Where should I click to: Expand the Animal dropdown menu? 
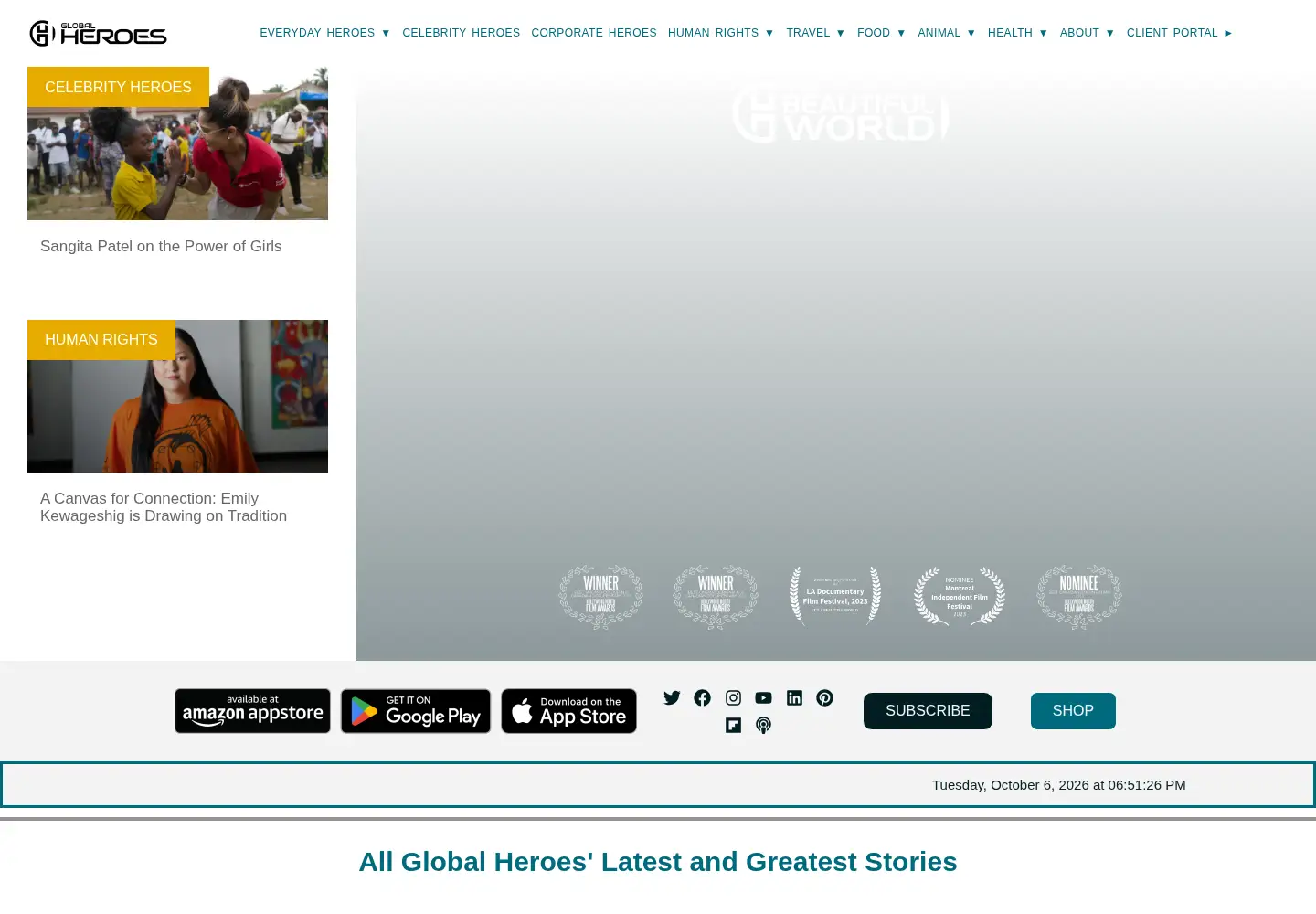tap(946, 33)
